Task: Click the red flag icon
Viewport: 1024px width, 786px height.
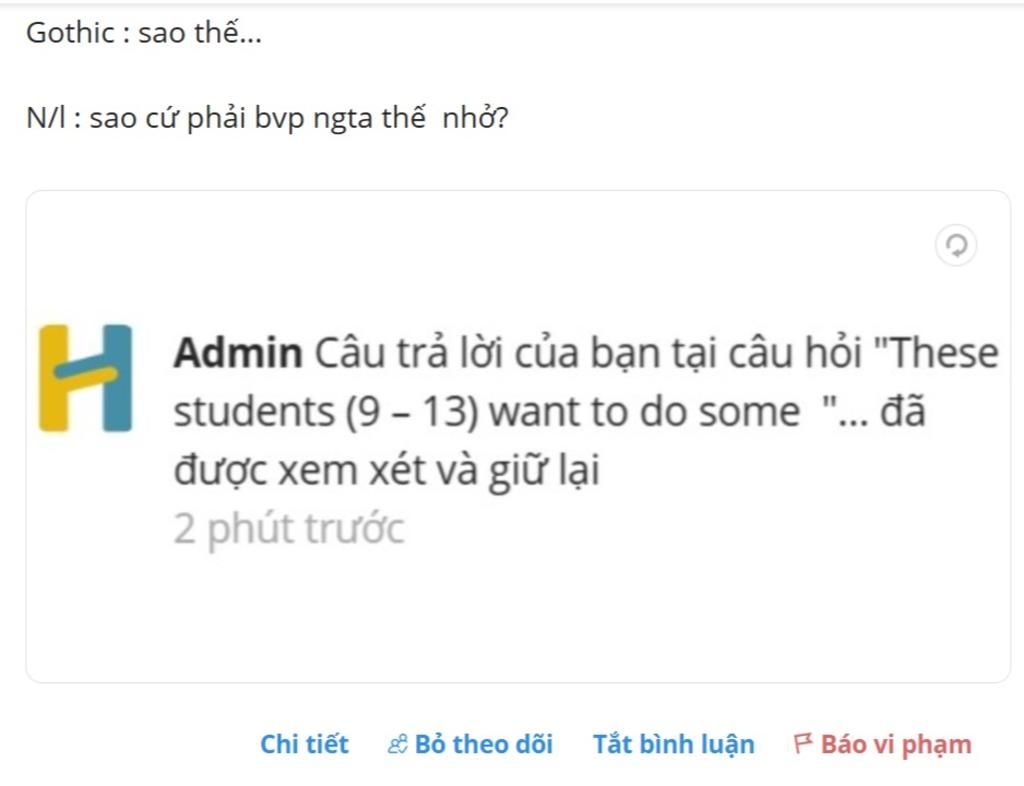Action: point(803,744)
